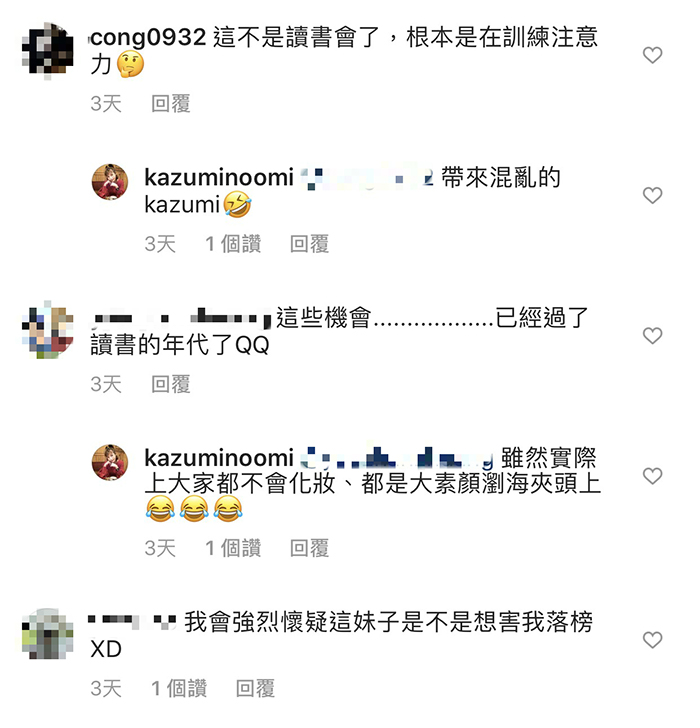View 1個讚 on the XD comment
Image resolution: width=700 pixels, height=728 pixels.
pyautogui.click(x=179, y=688)
